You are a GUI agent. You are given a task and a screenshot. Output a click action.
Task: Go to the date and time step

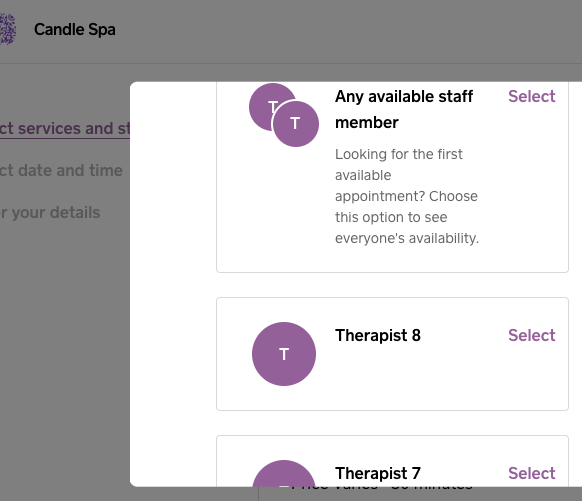61,170
